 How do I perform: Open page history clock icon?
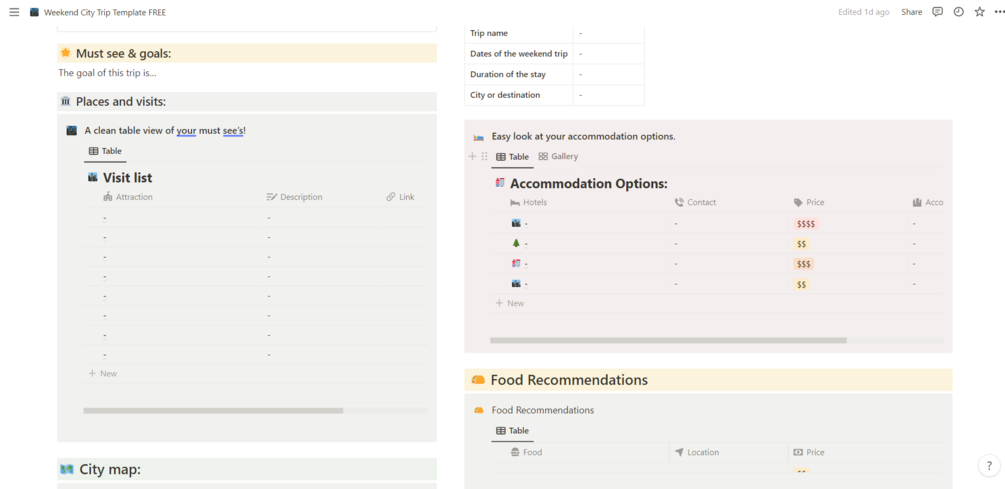click(958, 12)
